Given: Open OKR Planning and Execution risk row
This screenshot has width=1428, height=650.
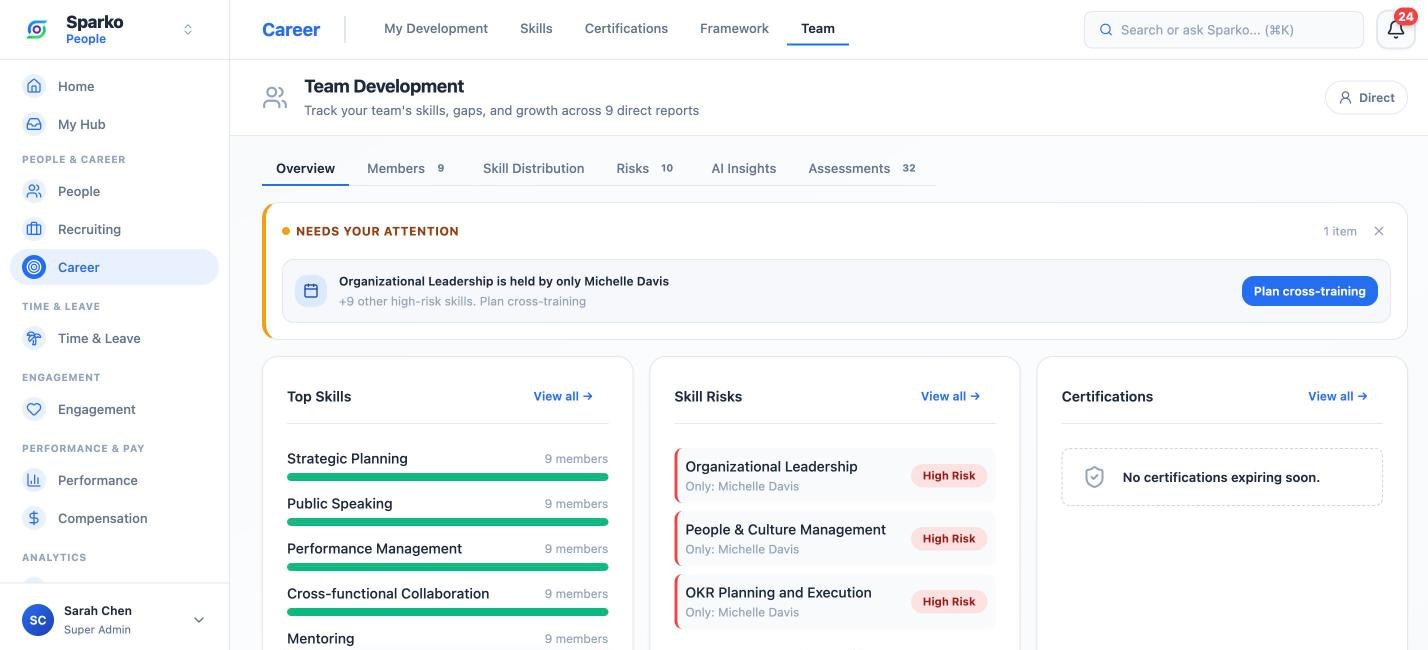Looking at the screenshot, I should click(835, 601).
